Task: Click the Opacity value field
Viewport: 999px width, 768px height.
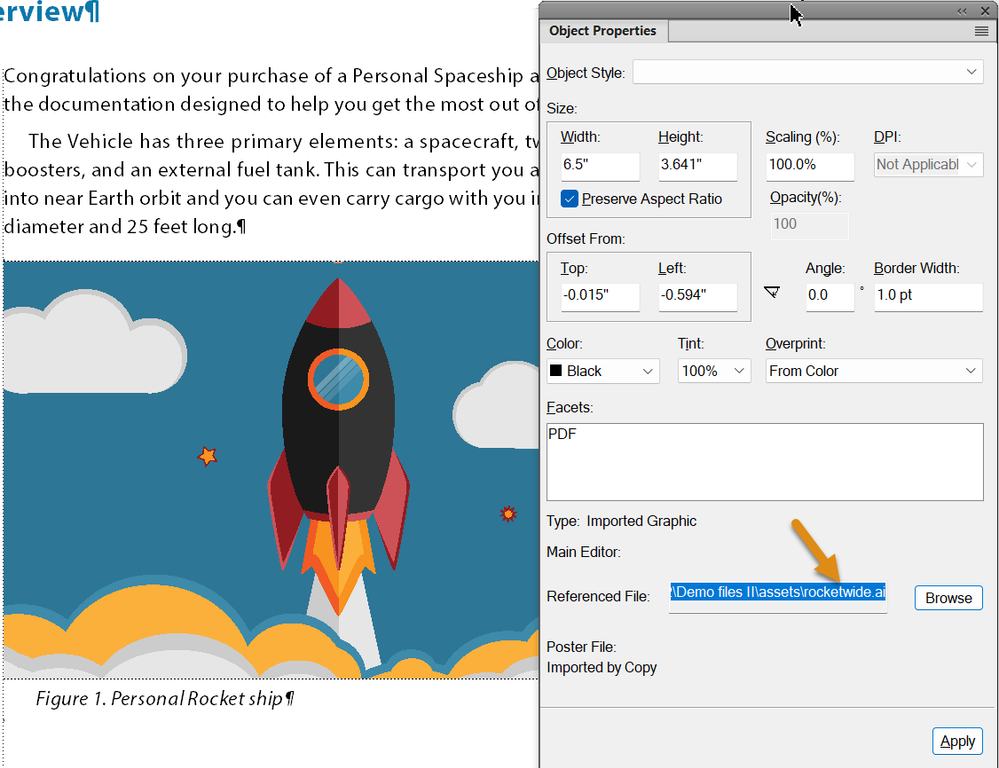Action: point(809,225)
